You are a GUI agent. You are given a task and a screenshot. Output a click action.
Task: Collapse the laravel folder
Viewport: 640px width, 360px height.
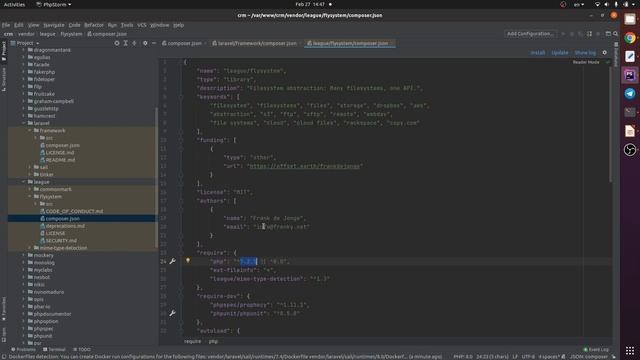24,123
